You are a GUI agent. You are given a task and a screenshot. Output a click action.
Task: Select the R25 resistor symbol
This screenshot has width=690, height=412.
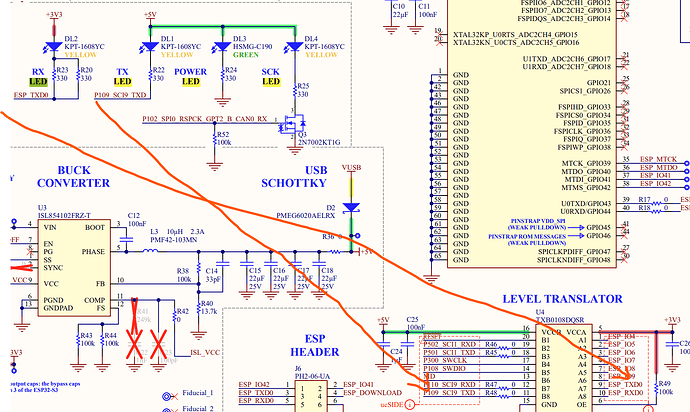pyautogui.click(x=295, y=91)
